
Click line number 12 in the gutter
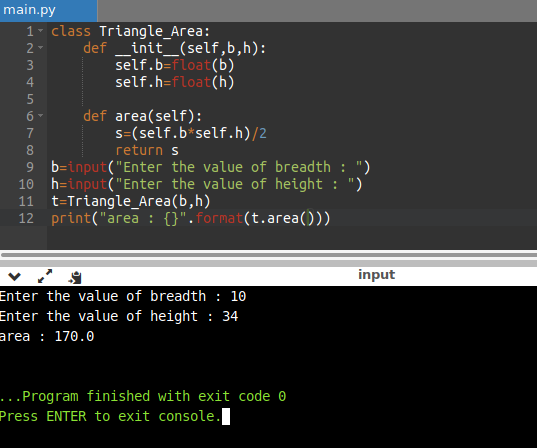(x=26, y=218)
